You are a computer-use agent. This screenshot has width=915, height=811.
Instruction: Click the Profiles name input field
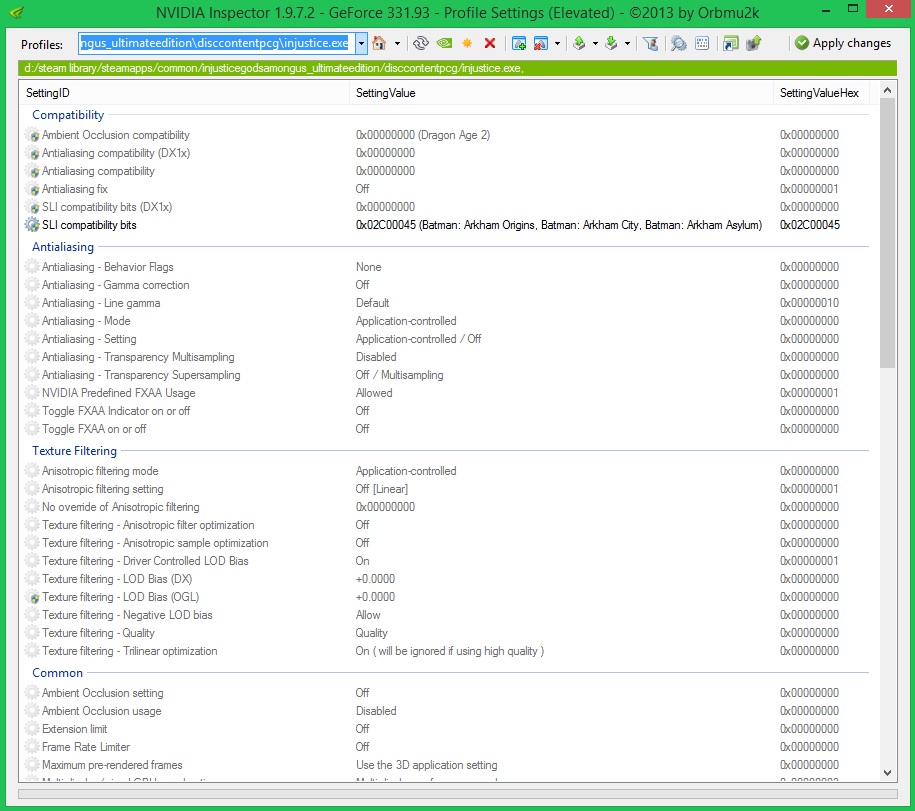[x=215, y=44]
